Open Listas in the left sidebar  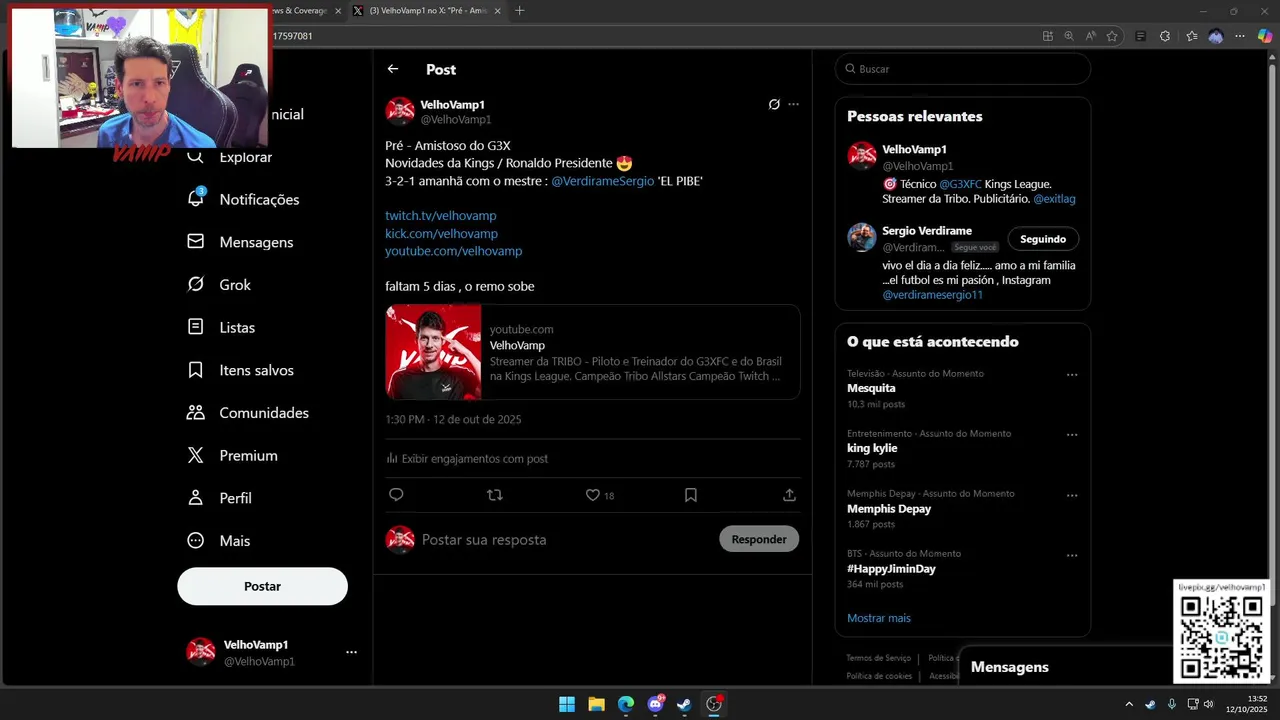222,327
